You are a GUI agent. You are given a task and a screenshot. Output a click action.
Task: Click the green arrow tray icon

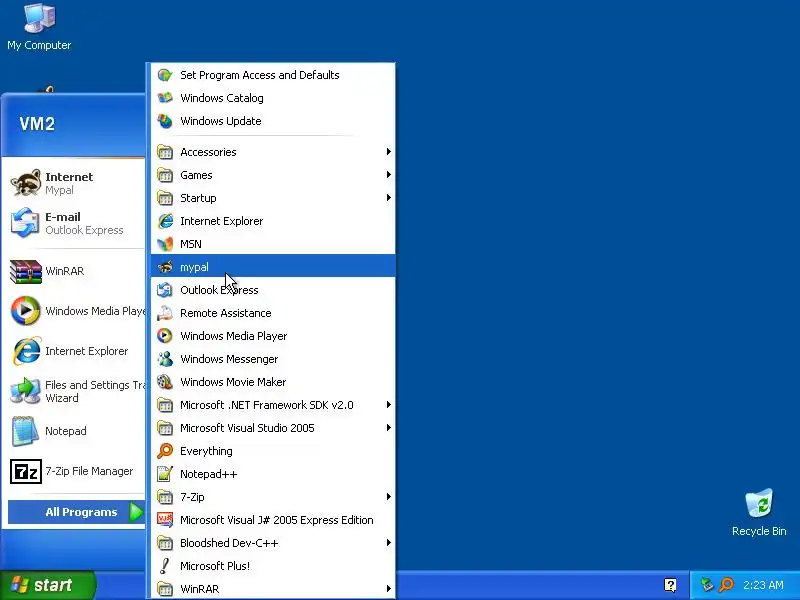tap(707, 585)
